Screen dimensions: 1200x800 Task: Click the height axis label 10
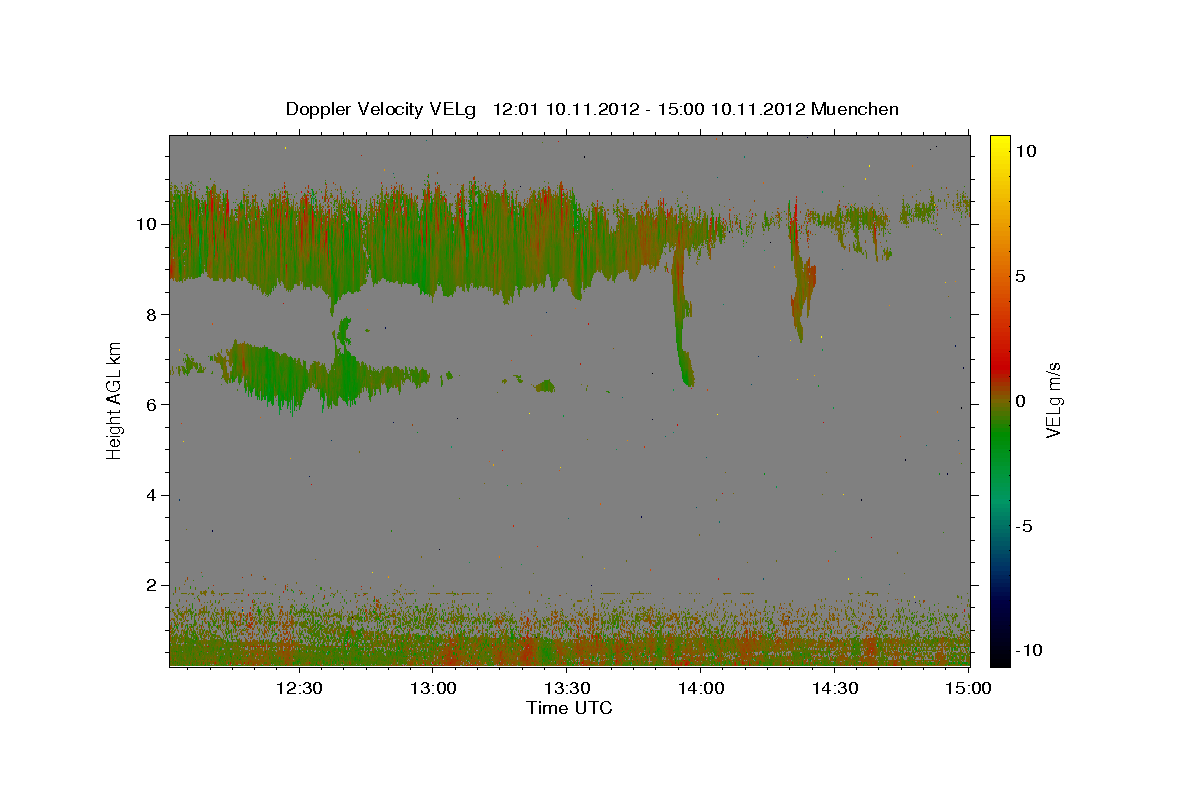(146, 224)
